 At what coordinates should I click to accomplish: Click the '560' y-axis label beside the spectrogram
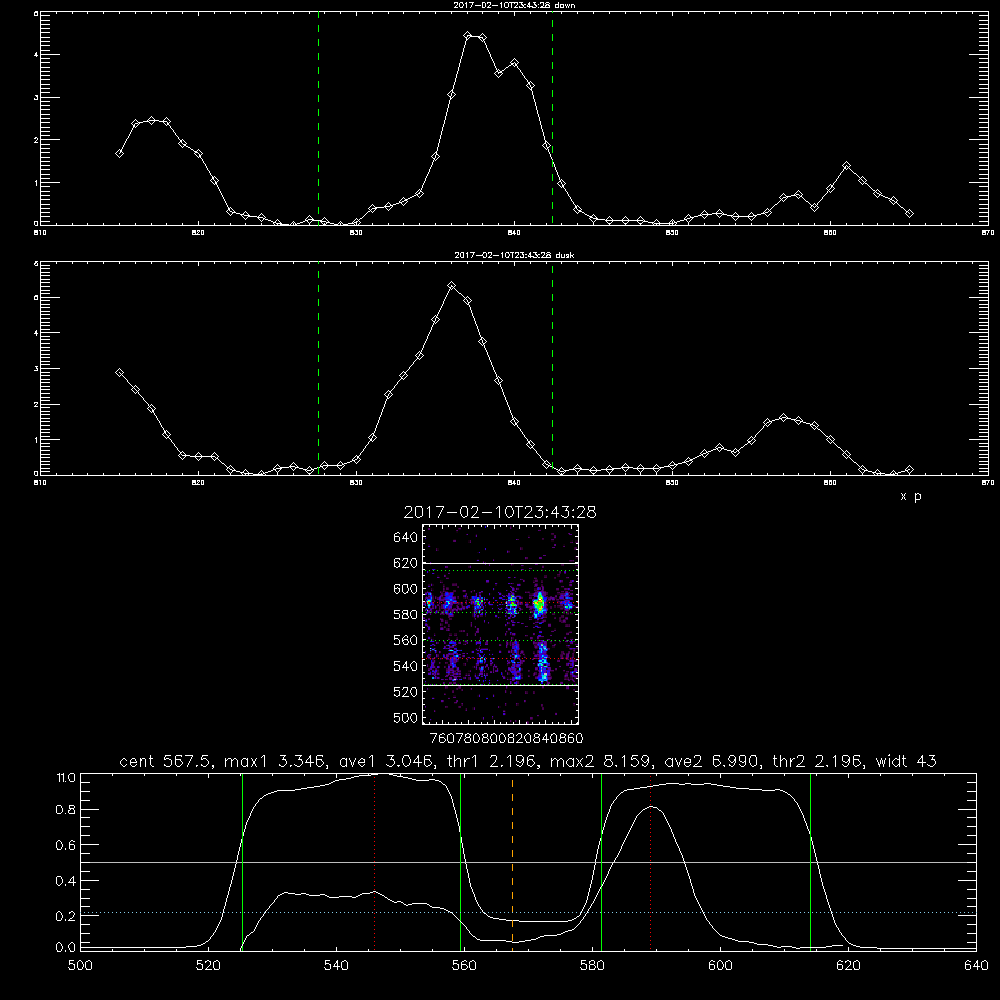(x=406, y=640)
